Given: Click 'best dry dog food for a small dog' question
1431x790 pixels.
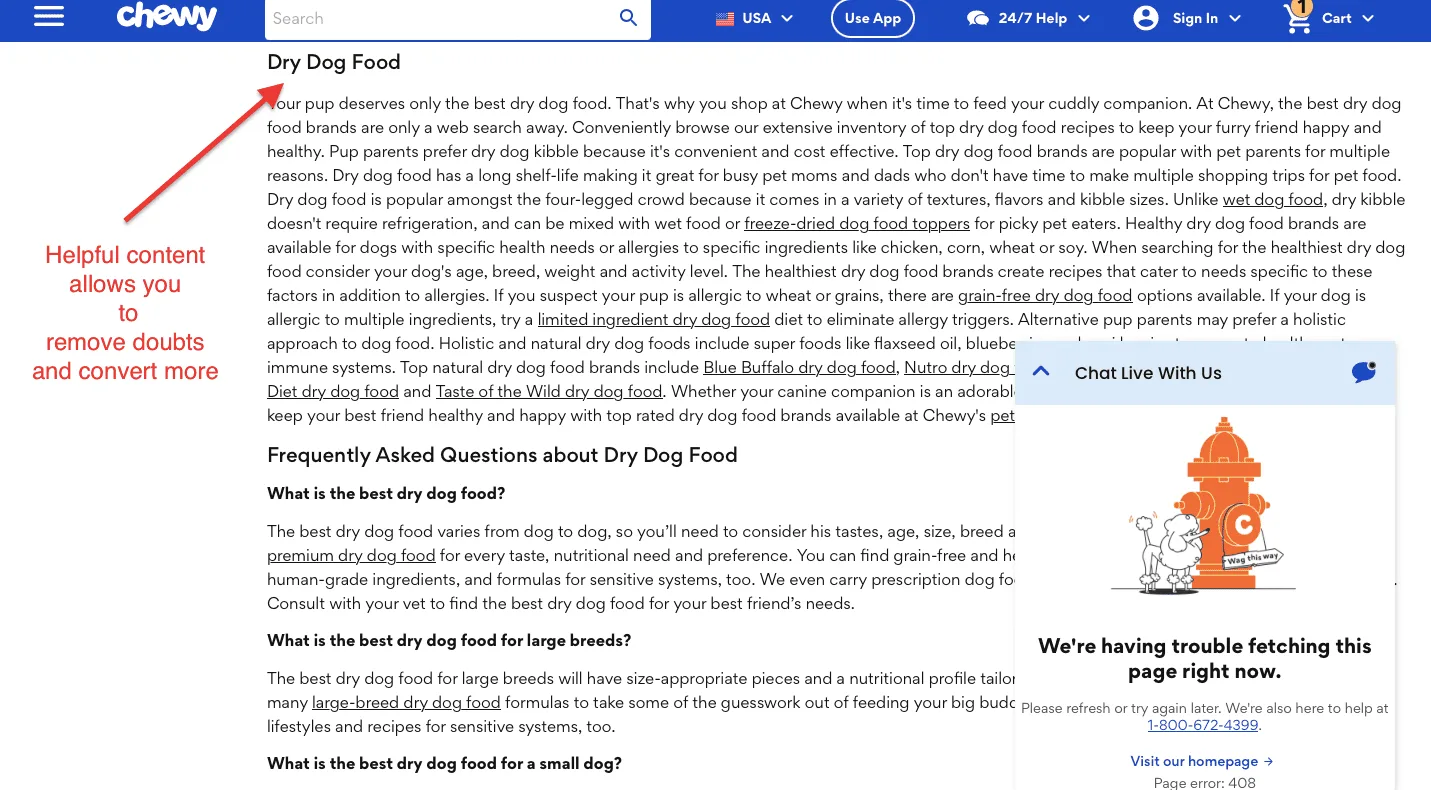Looking at the screenshot, I should click(444, 763).
